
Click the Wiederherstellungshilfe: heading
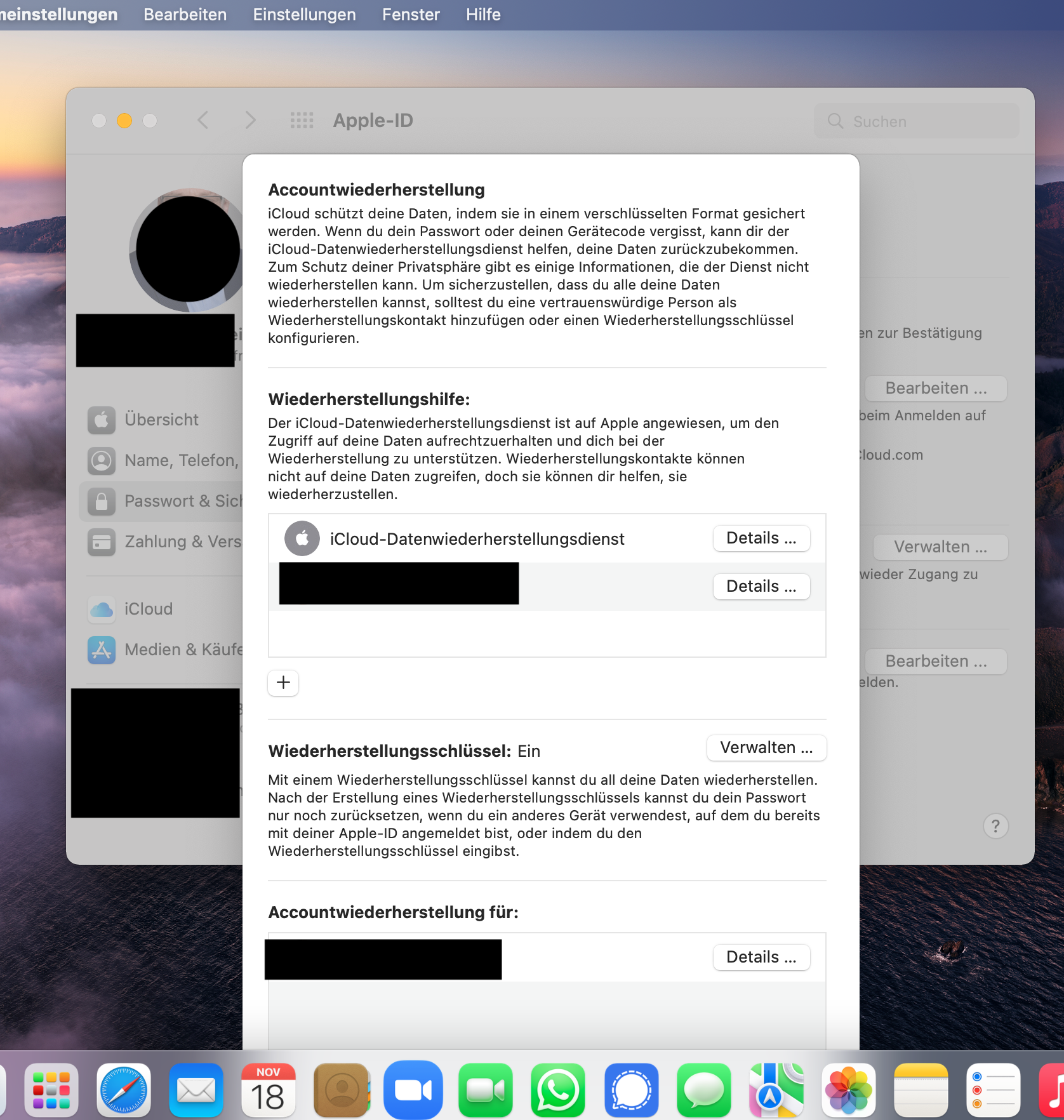(x=369, y=399)
